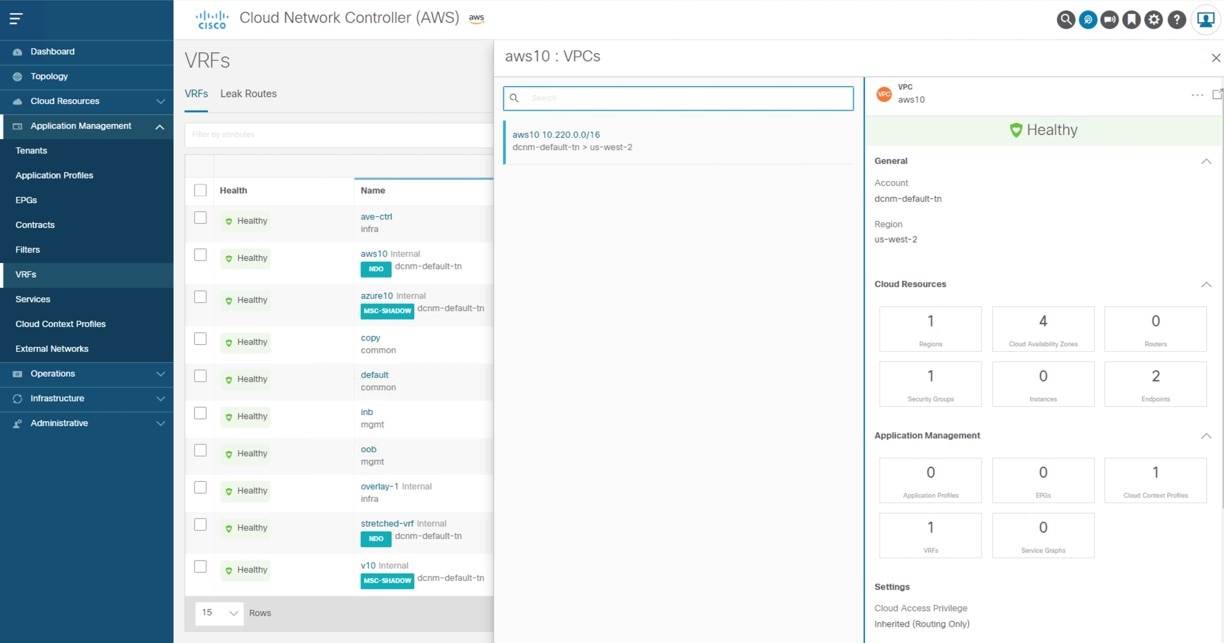Click the Application Management sidebar icon
Screen dimensions: 1224x643
coord(18,126)
